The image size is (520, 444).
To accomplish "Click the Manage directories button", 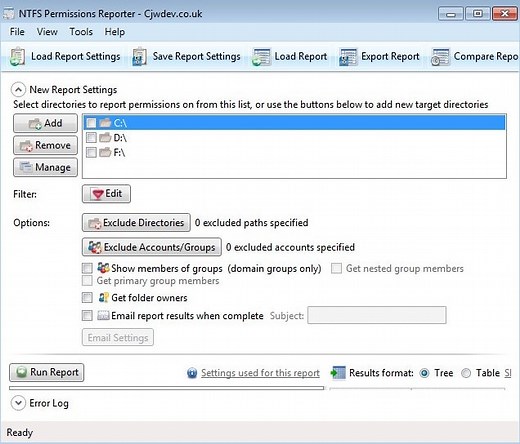I will [45, 167].
